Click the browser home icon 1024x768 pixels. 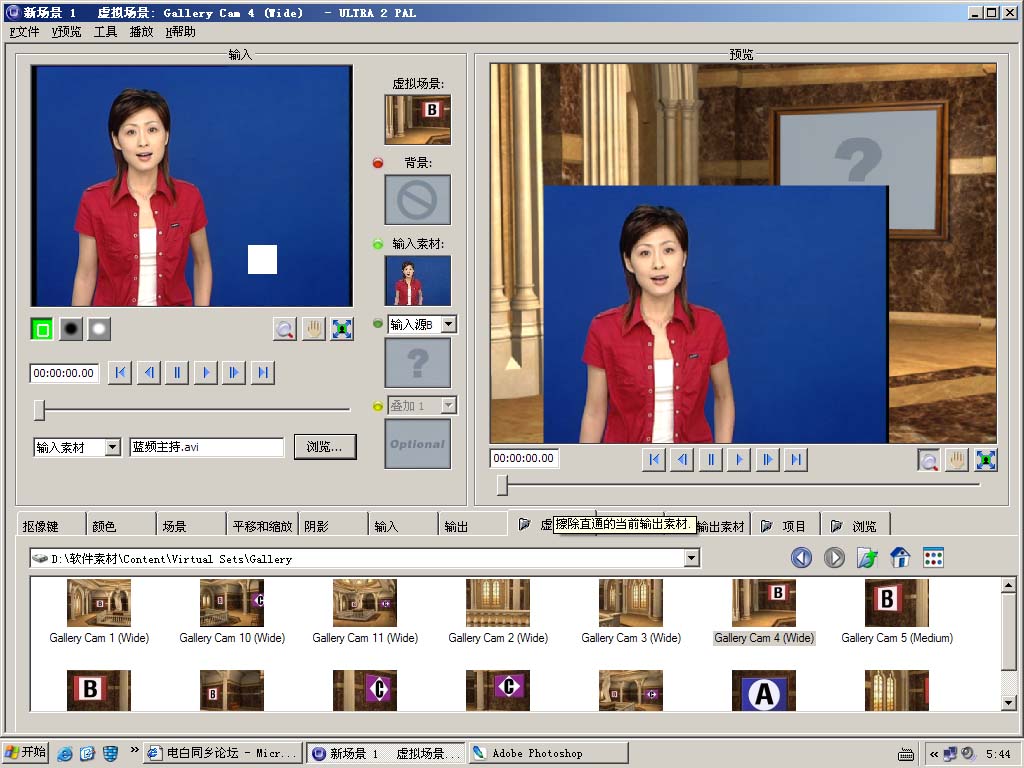tap(900, 558)
